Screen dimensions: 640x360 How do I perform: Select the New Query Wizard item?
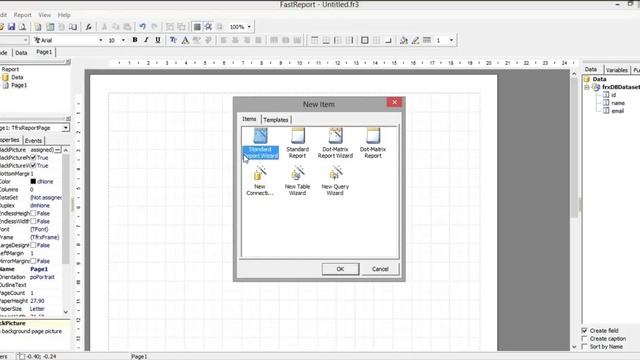click(335, 181)
